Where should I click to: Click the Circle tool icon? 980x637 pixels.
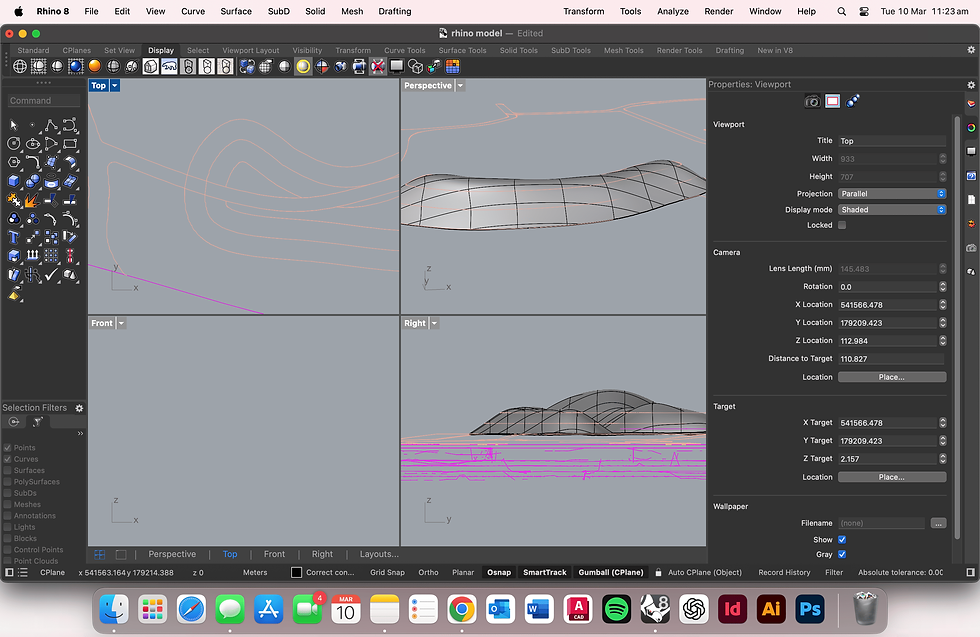click(13, 144)
